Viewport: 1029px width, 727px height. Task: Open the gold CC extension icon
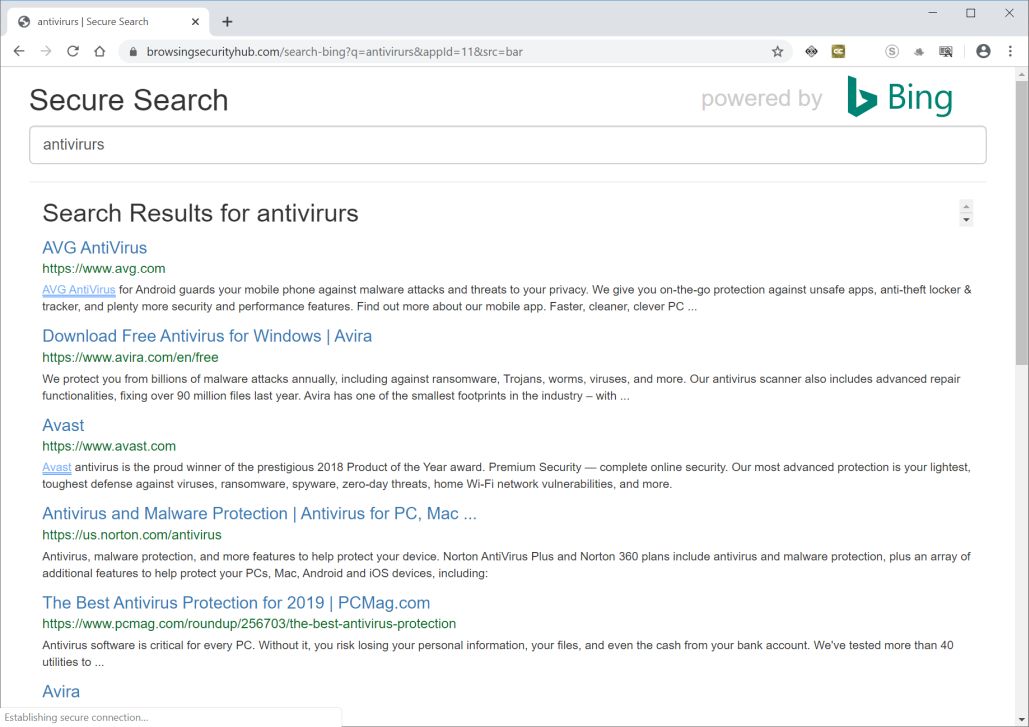point(838,51)
